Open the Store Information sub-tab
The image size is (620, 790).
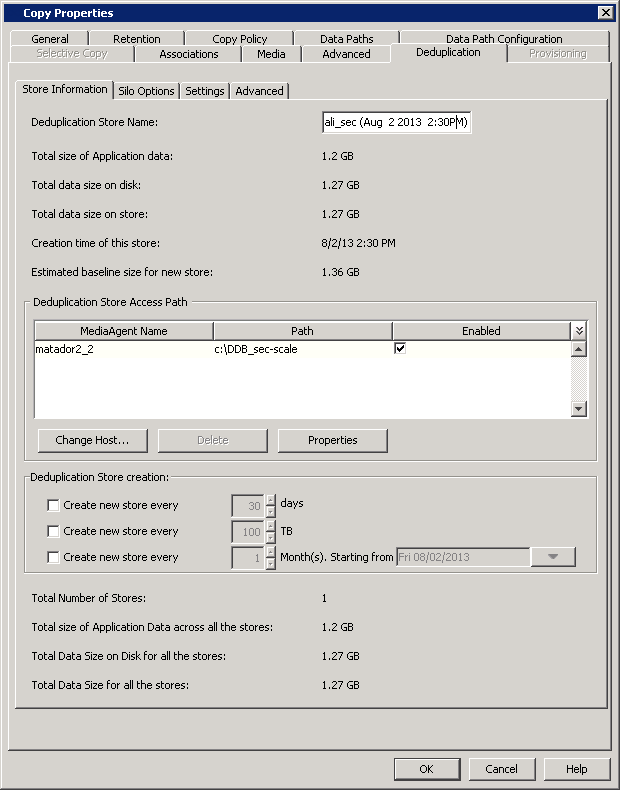[x=64, y=89]
